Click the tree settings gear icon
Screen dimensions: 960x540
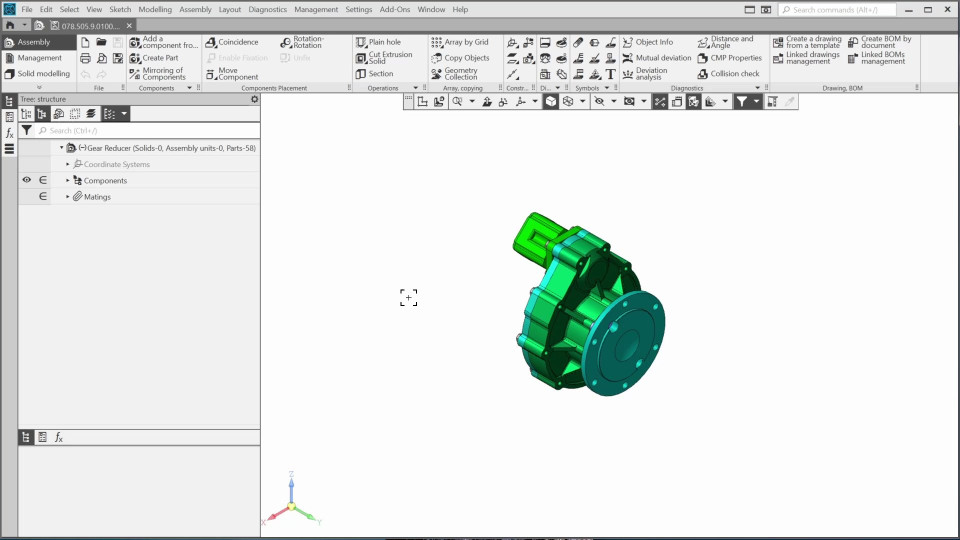pyautogui.click(x=254, y=99)
